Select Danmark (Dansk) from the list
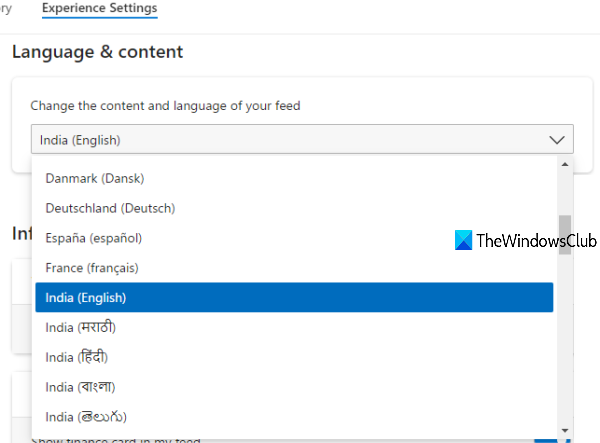 tap(95, 178)
